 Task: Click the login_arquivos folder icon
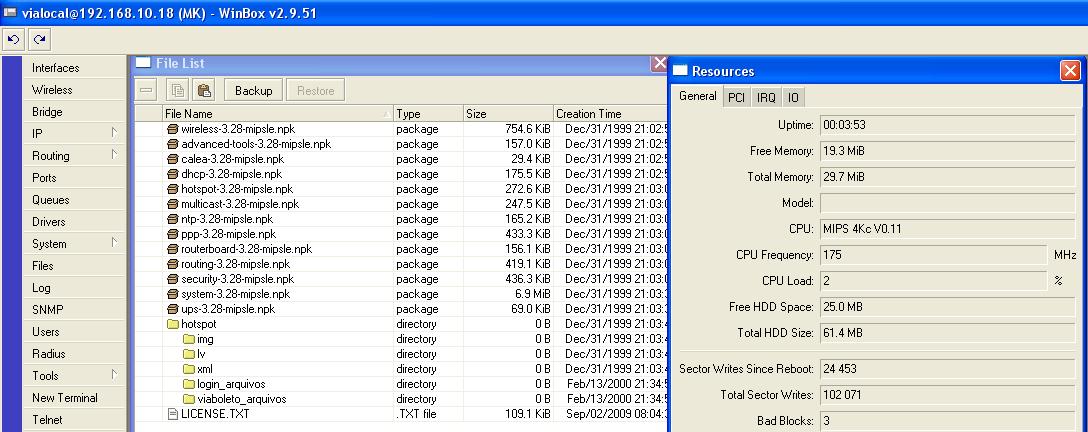[189, 384]
